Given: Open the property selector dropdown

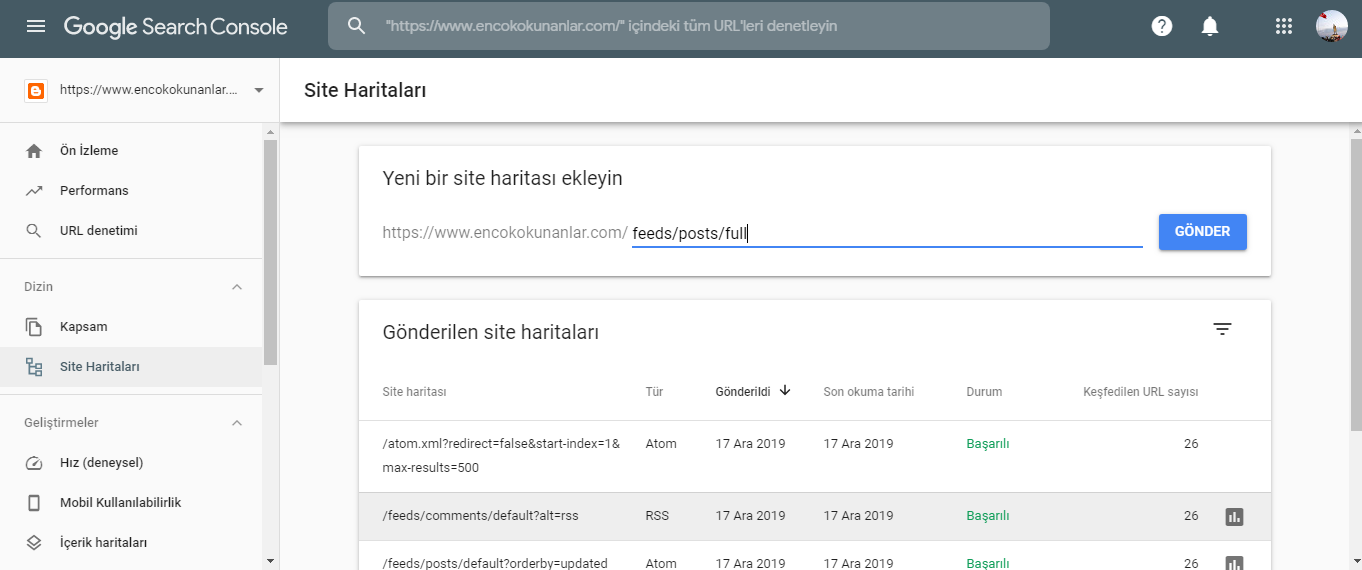Looking at the screenshot, I should click(259, 90).
